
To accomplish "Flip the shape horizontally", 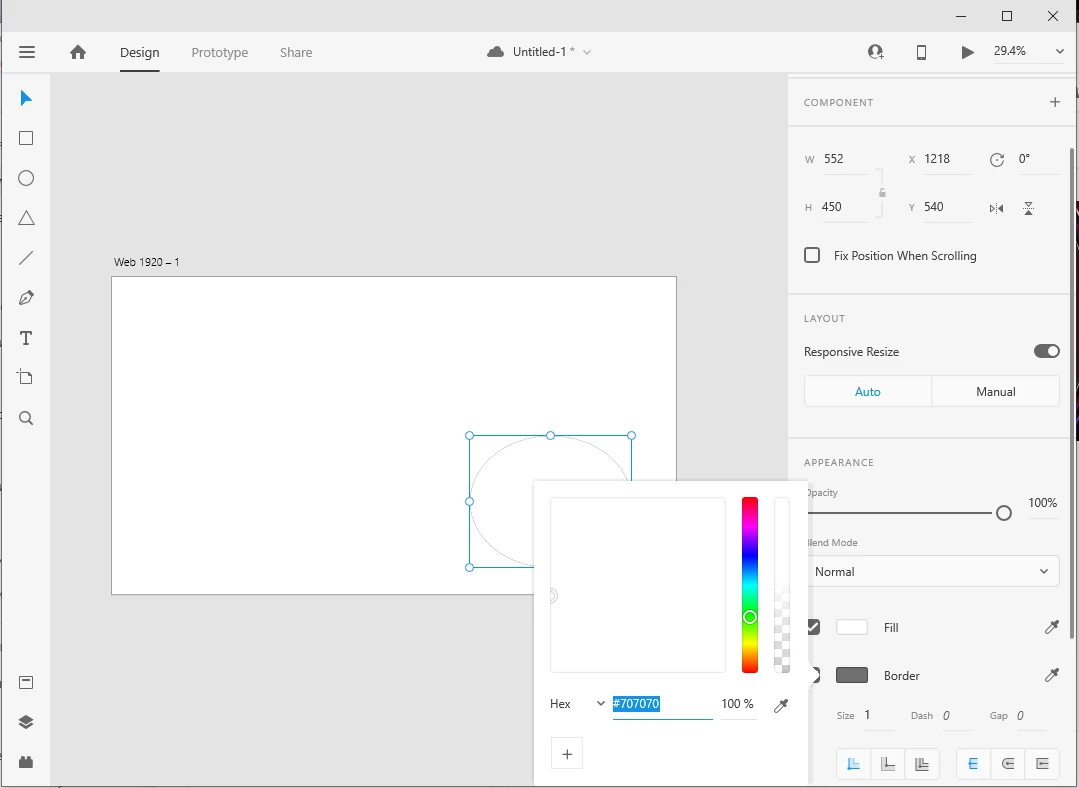I will click(x=996, y=209).
